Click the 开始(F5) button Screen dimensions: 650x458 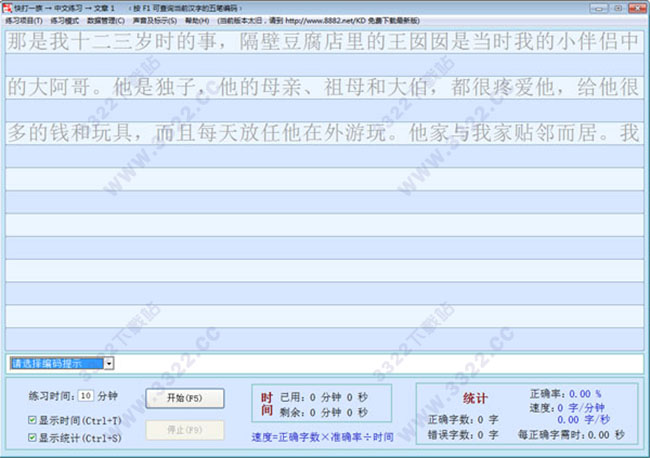(185, 398)
